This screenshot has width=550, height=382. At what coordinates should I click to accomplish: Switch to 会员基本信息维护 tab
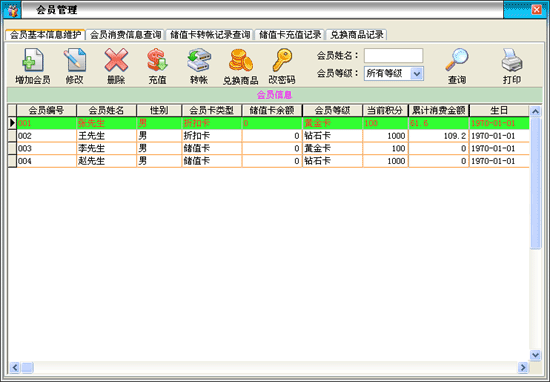45,35
